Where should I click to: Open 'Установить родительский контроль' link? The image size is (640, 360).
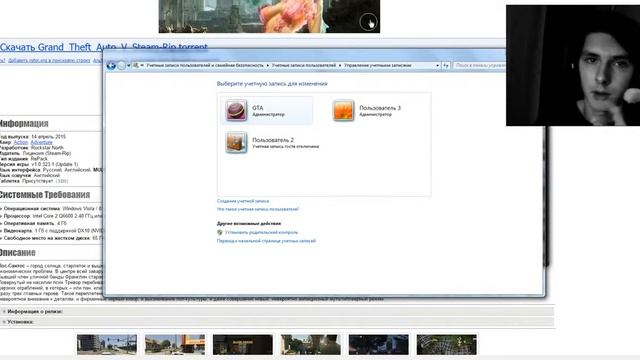point(262,232)
